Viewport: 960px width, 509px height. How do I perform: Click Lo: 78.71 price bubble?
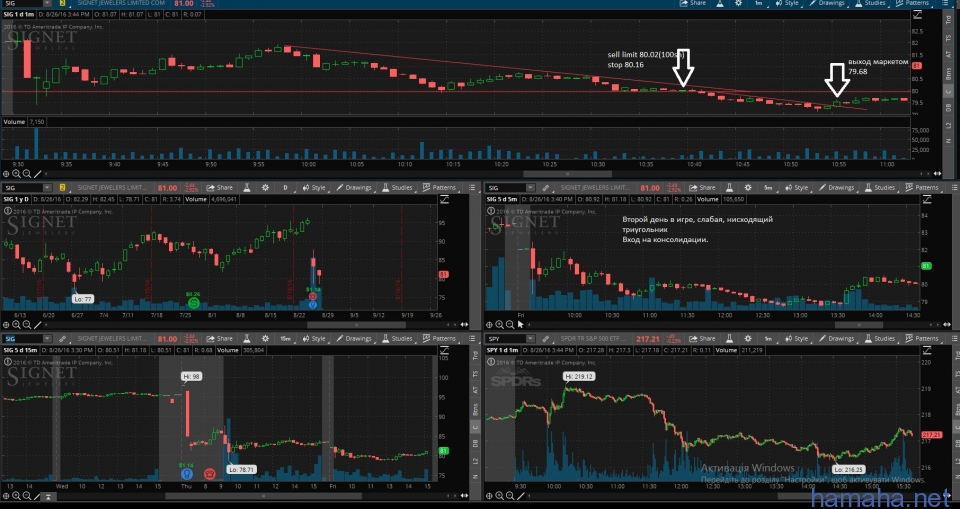[241, 469]
